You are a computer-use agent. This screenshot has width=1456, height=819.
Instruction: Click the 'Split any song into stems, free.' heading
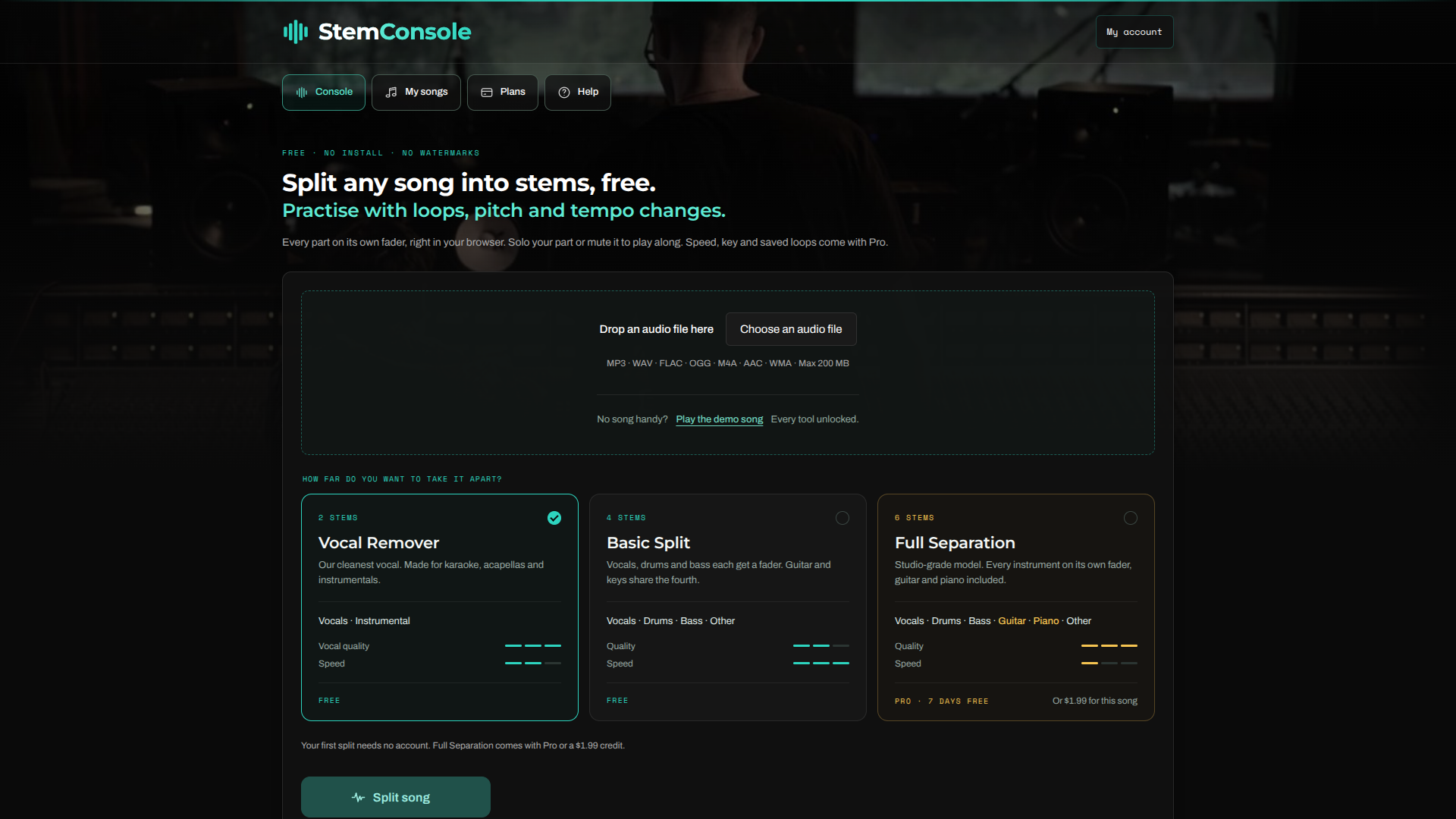[x=469, y=183]
